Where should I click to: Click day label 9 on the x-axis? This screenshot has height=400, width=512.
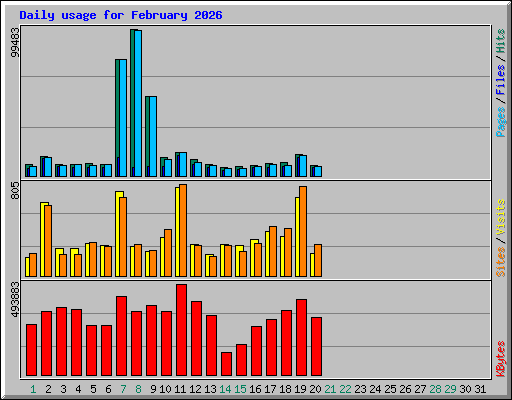pos(153,389)
